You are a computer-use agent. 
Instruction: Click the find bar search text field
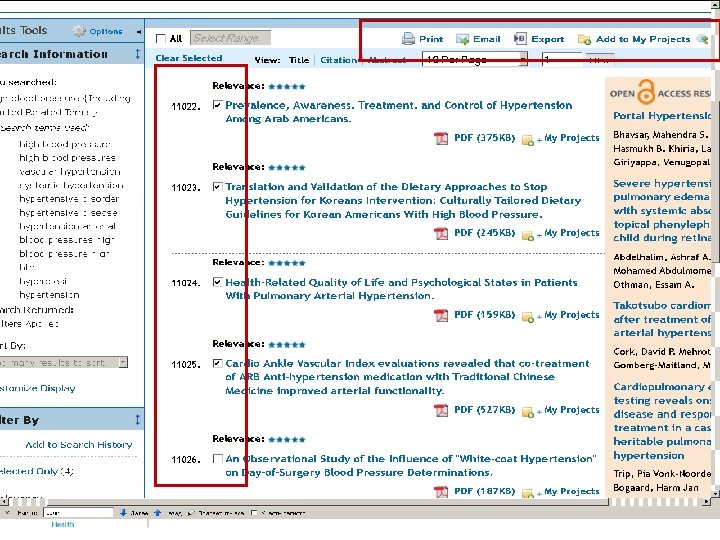tap(79, 512)
